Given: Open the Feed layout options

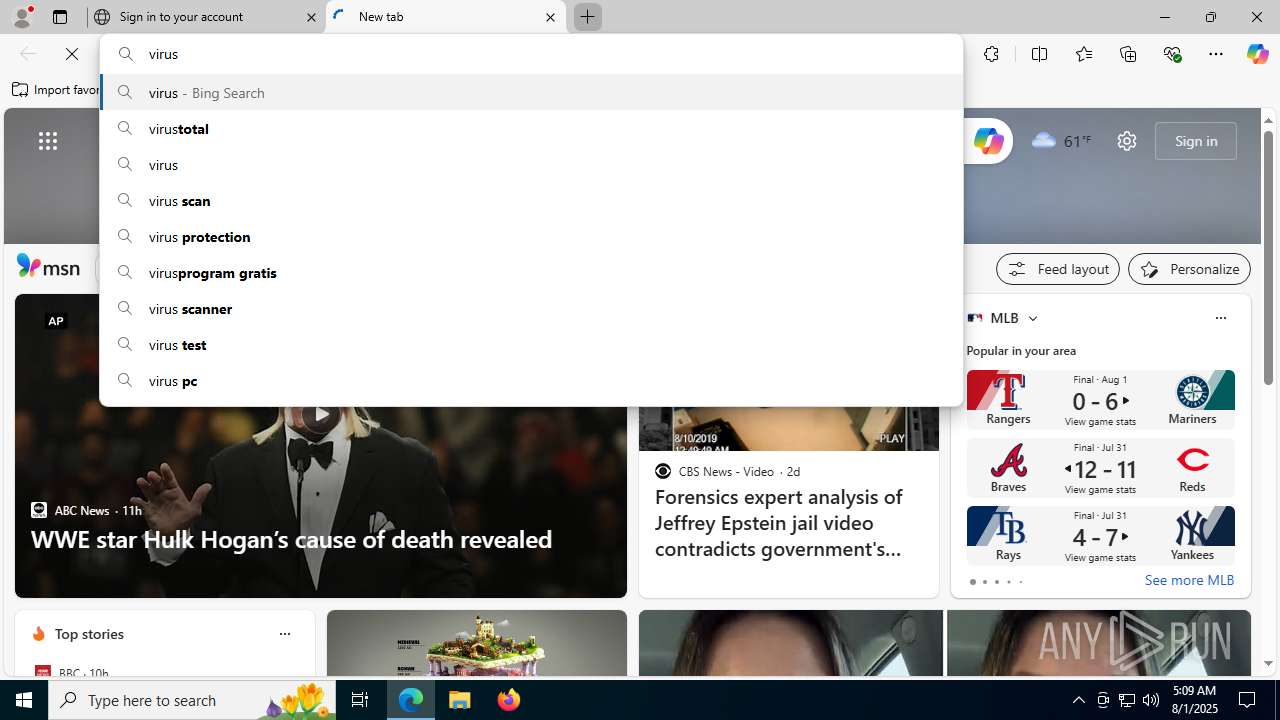Looking at the screenshot, I should click(1057, 269).
